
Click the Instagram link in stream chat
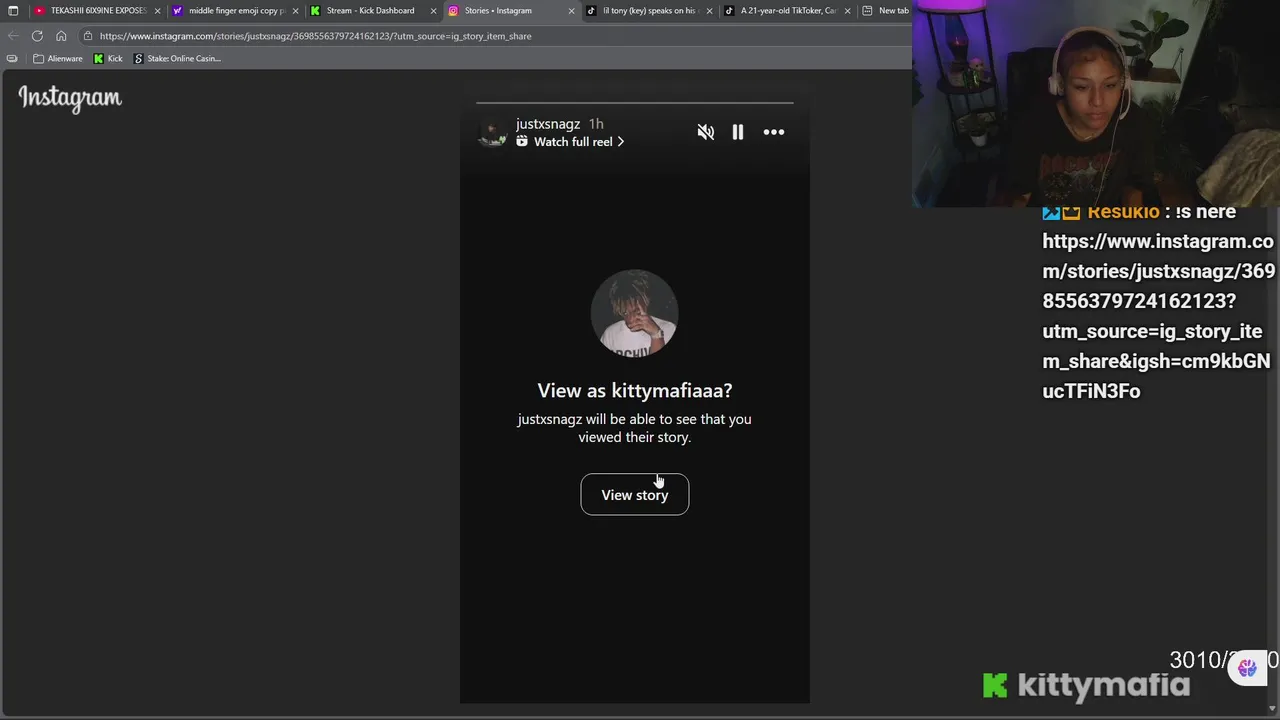pyautogui.click(x=1158, y=316)
